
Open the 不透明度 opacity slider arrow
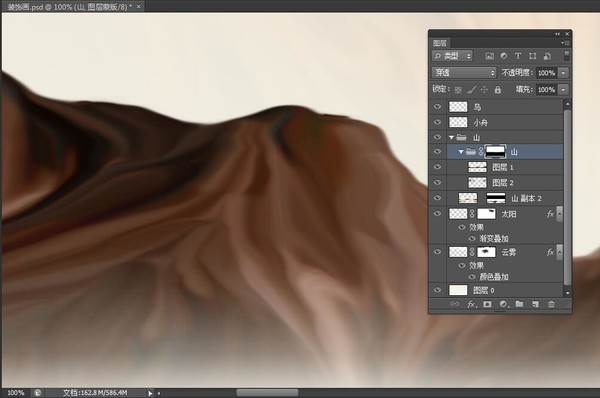pyautogui.click(x=563, y=73)
